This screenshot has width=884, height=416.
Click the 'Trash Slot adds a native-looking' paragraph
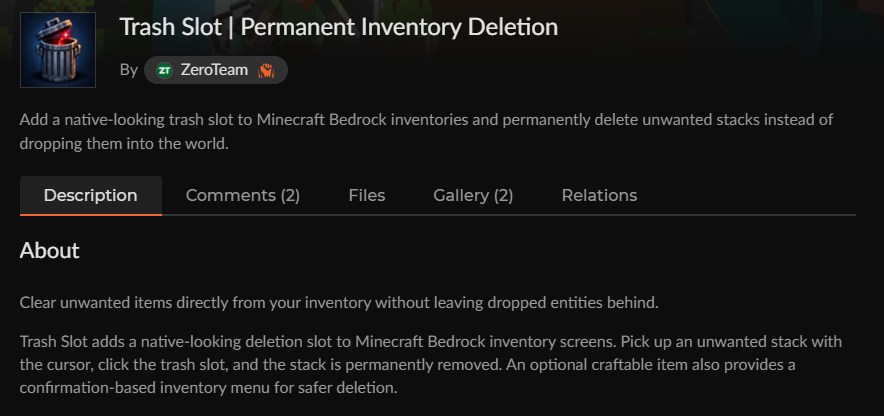[431, 365]
